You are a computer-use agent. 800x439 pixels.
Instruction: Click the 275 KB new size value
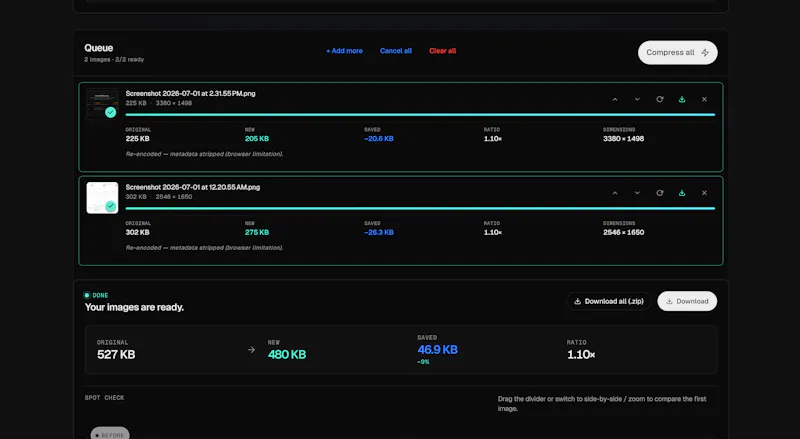(257, 232)
